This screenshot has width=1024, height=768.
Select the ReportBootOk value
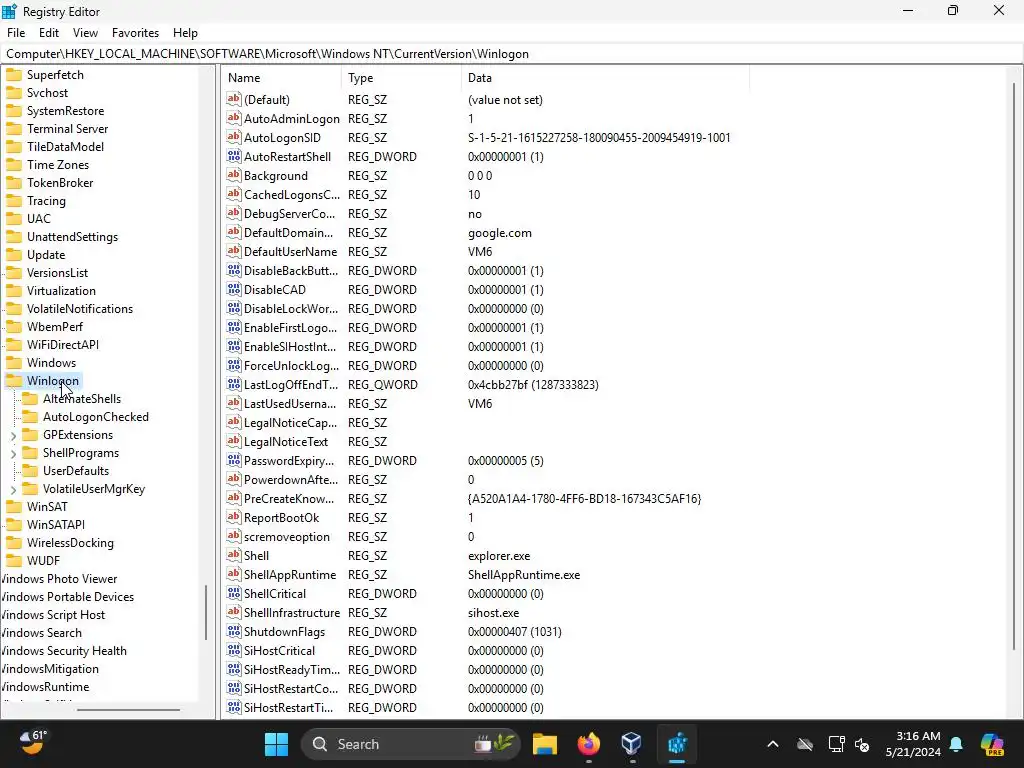click(281, 517)
